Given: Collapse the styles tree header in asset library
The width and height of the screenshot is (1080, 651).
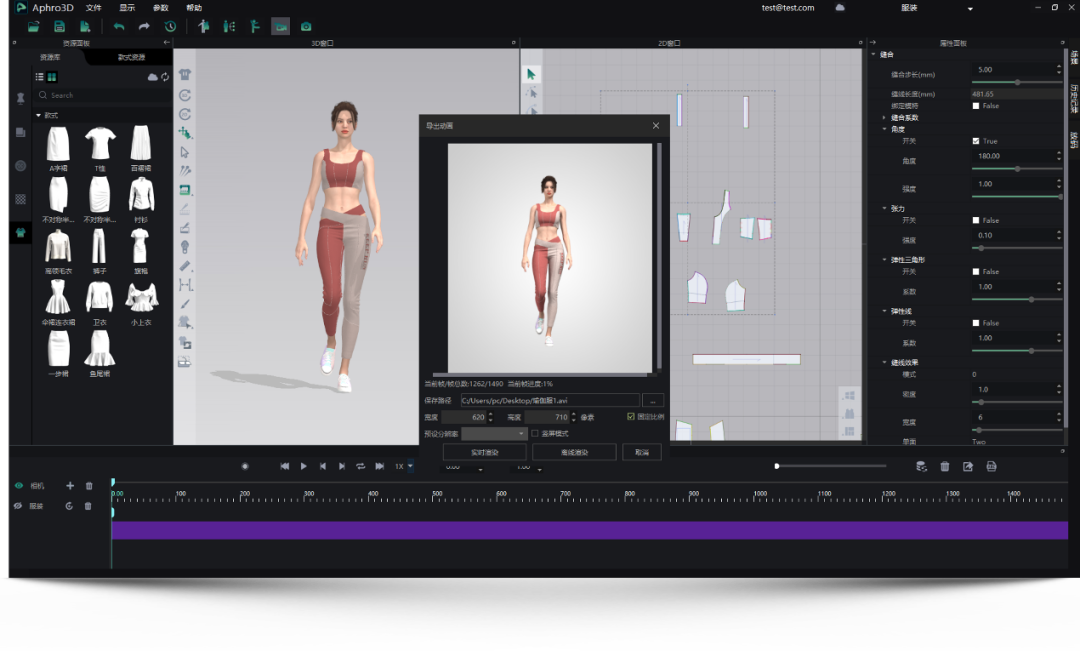Looking at the screenshot, I should click(x=39, y=115).
